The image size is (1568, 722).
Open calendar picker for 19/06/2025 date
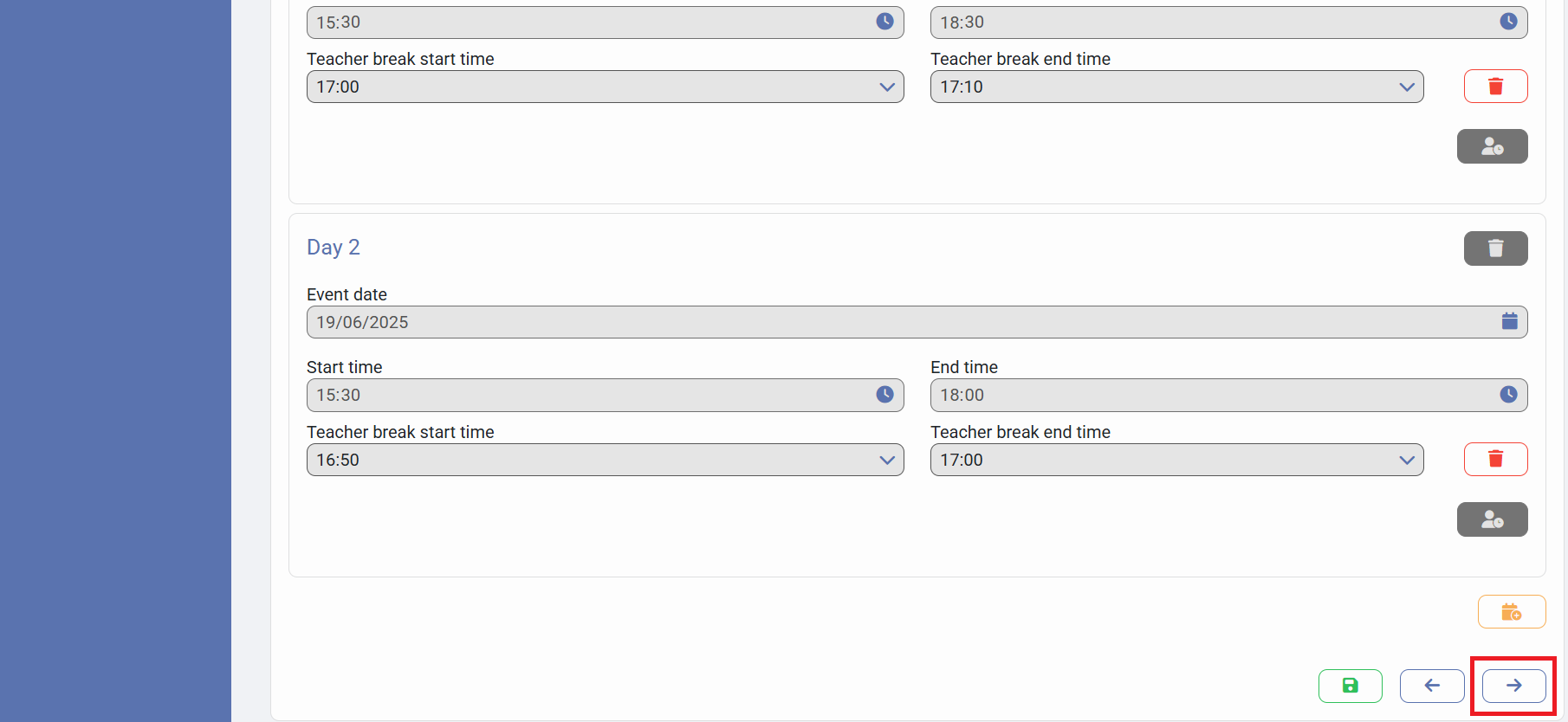[x=1509, y=321]
